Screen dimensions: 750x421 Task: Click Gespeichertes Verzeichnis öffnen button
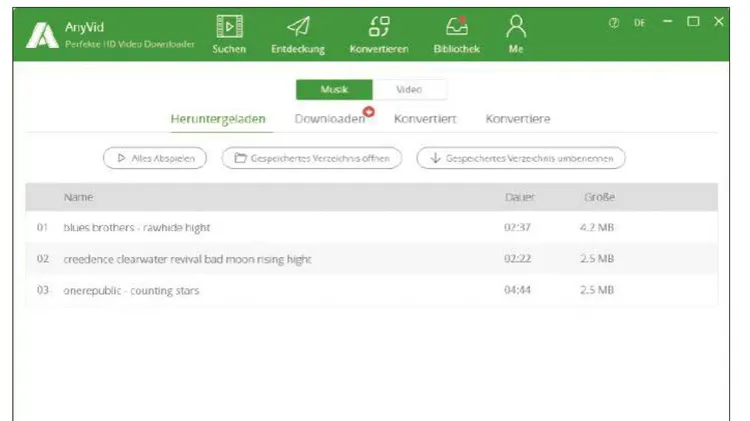click(x=311, y=158)
